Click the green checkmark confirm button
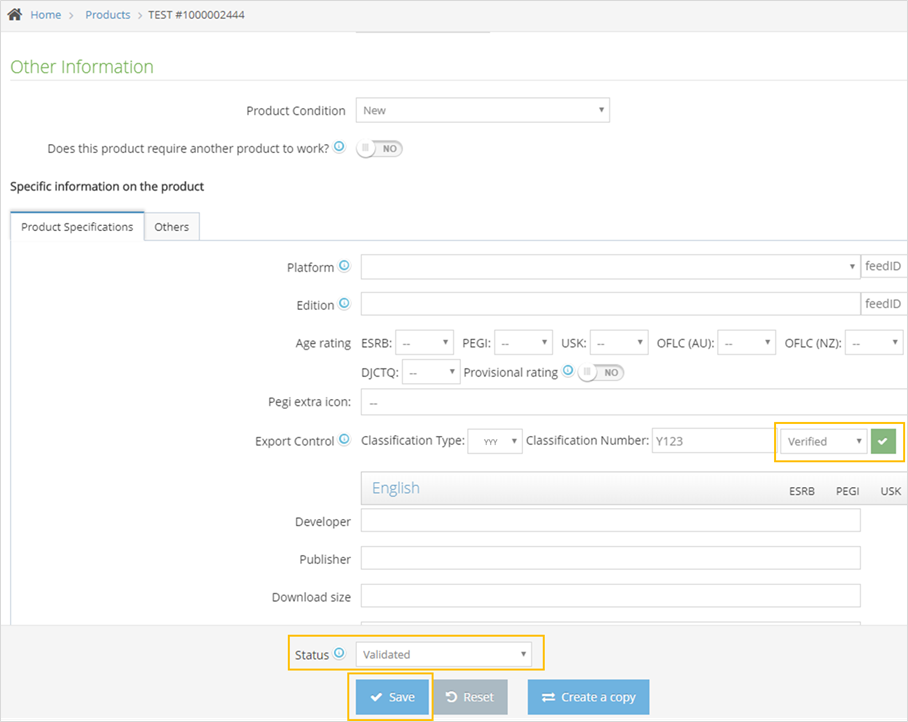The height and width of the screenshot is (722, 908). [x=883, y=441]
